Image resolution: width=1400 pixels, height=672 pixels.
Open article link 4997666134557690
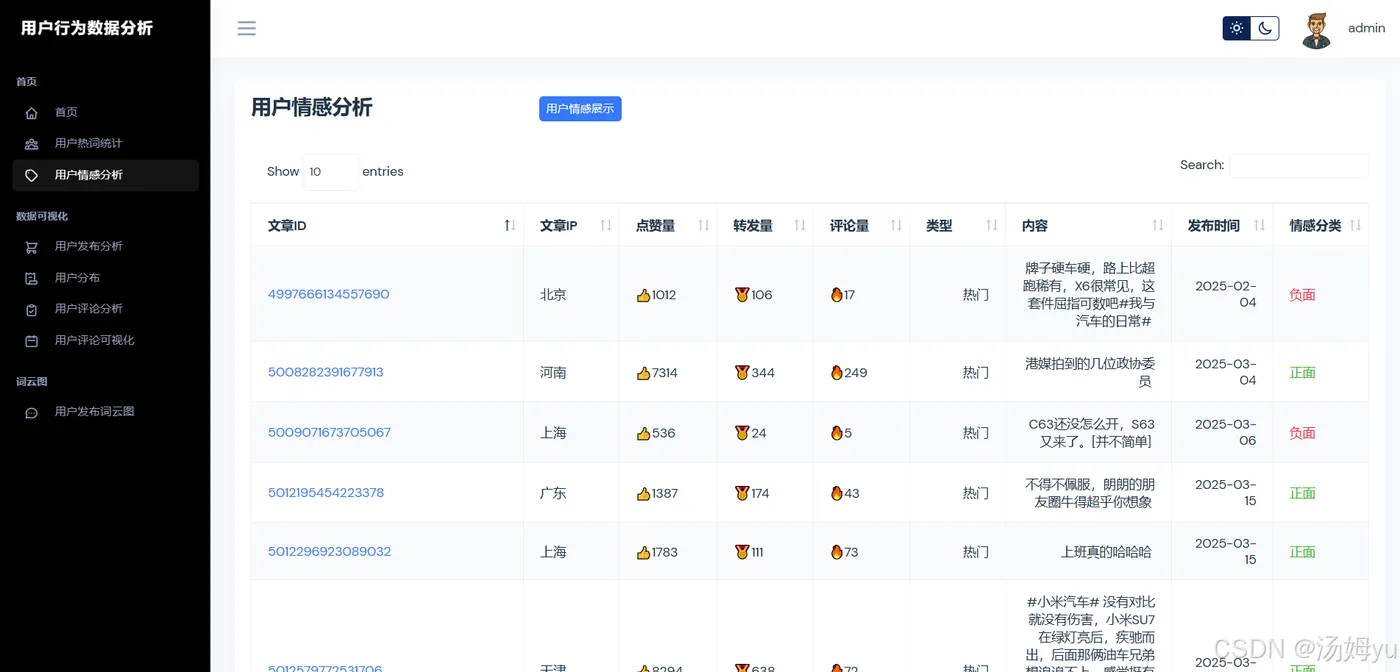(x=328, y=294)
